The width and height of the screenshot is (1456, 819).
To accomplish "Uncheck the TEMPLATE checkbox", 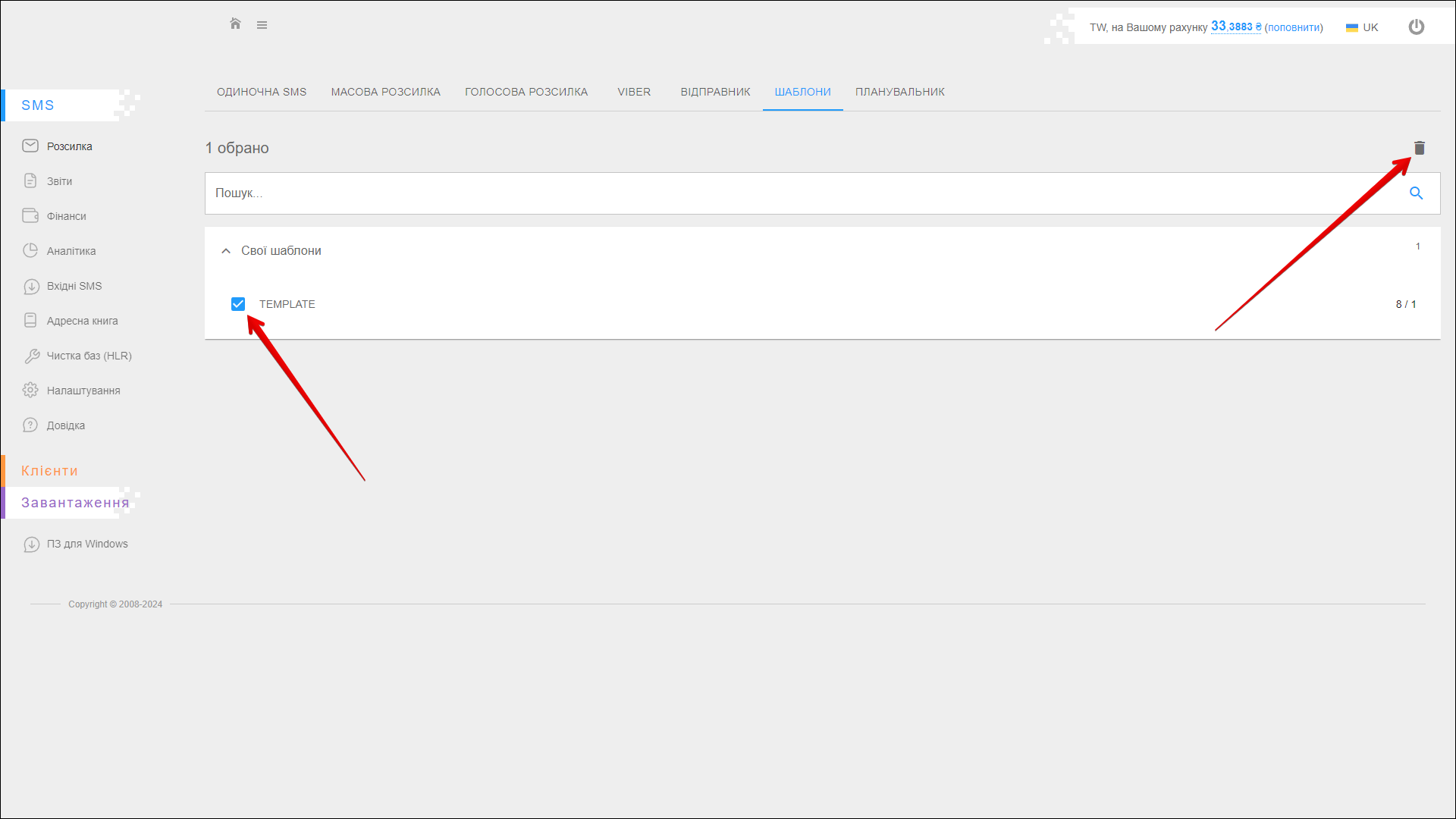I will pos(238,304).
